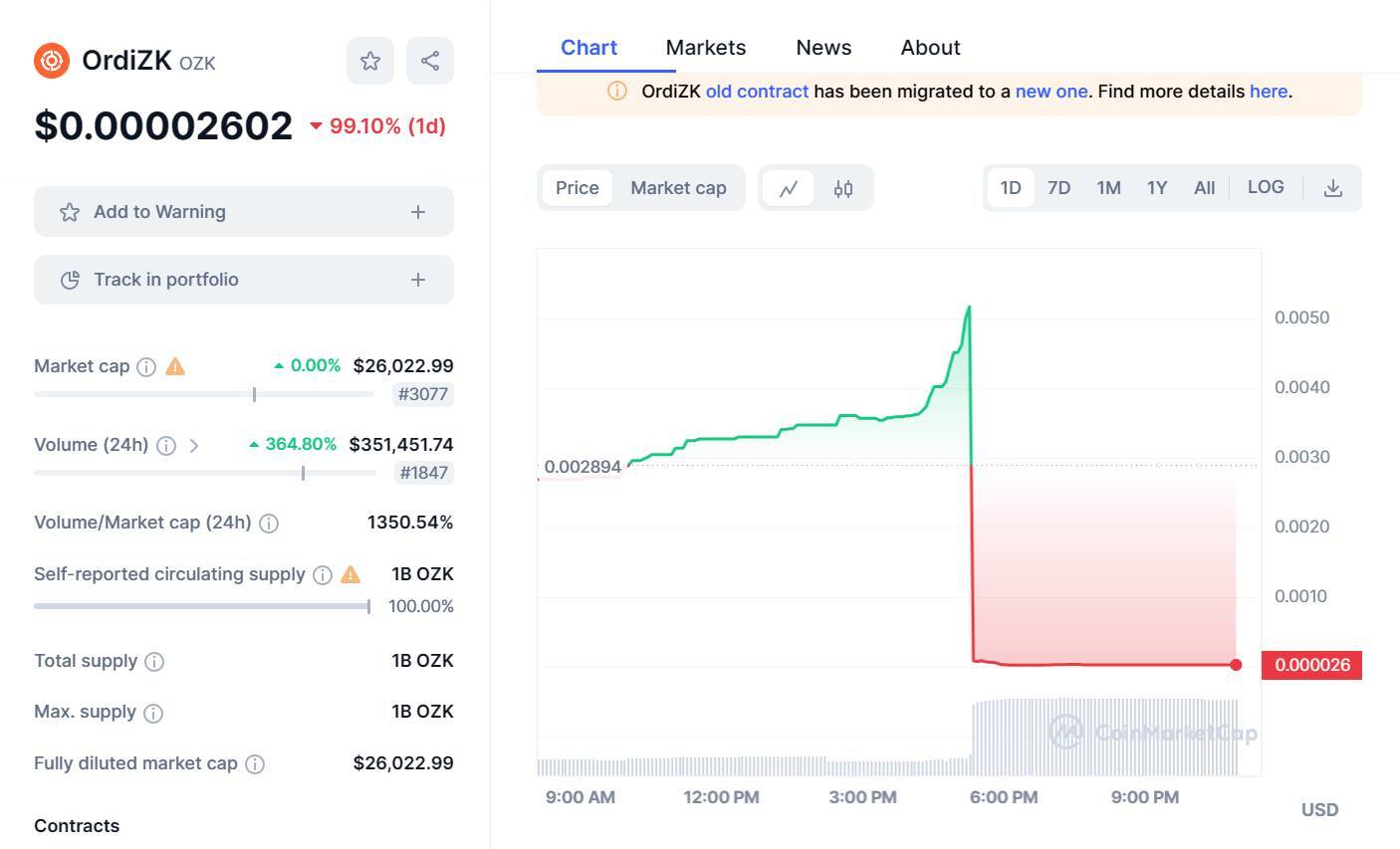Image resolution: width=1400 pixels, height=849 pixels.
Task: Download chart data icon
Action: (x=1333, y=188)
